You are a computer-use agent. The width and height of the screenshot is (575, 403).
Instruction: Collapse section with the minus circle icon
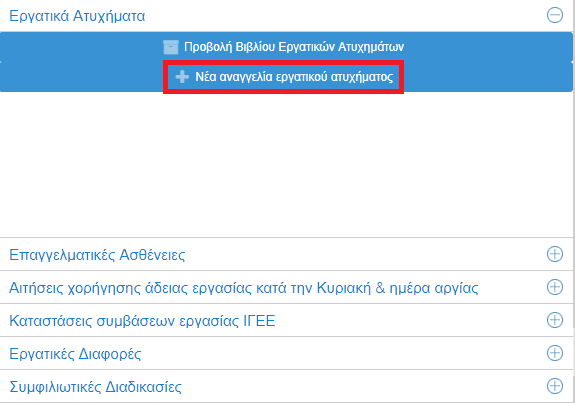click(x=554, y=15)
